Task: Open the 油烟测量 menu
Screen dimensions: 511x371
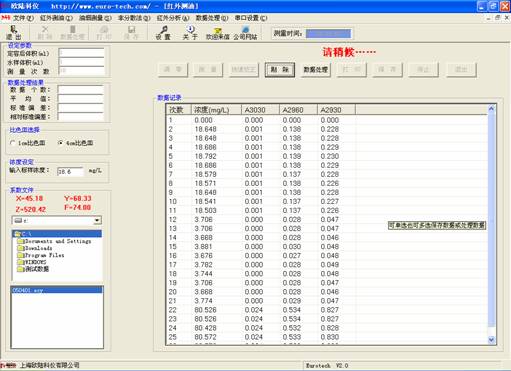Action: [95, 18]
